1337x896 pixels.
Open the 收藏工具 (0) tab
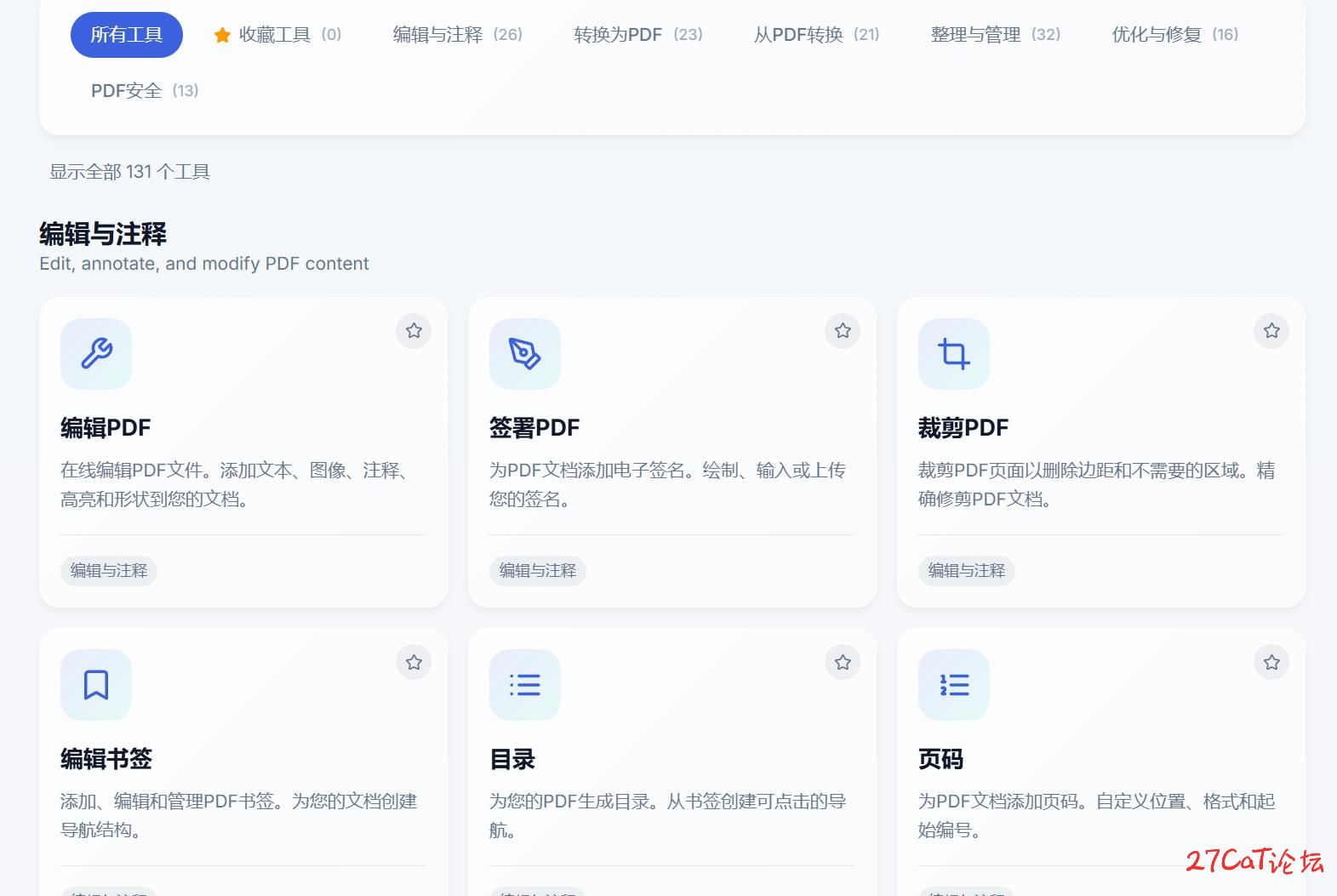(277, 35)
